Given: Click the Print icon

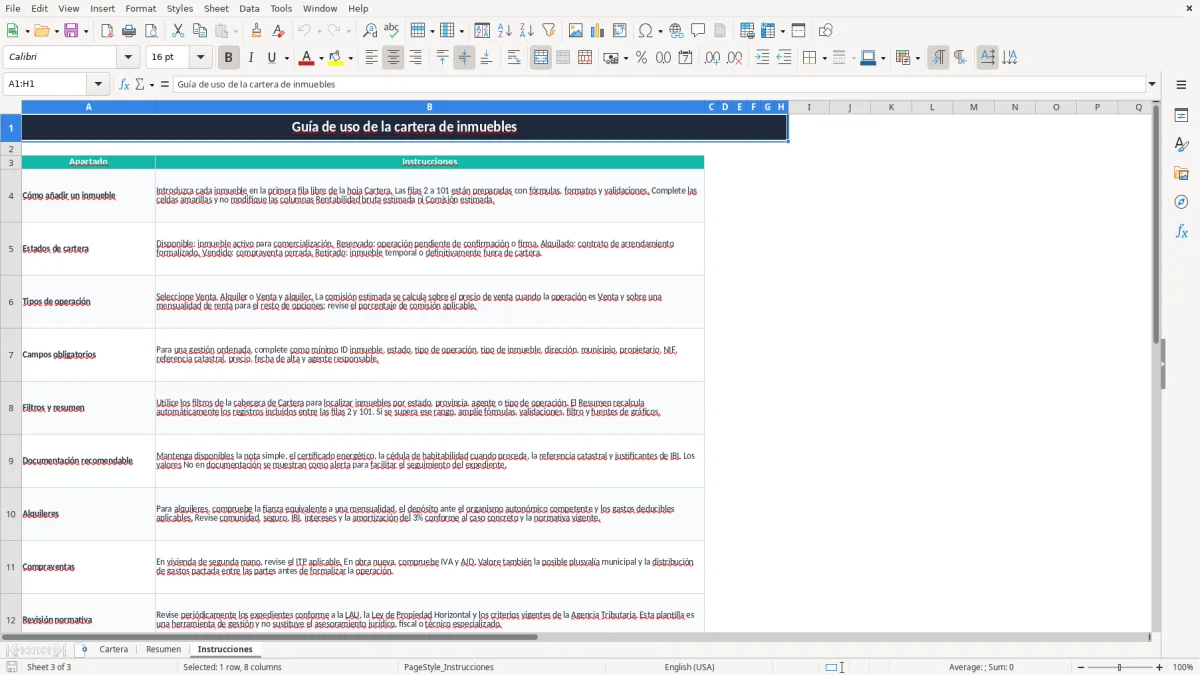Looking at the screenshot, I should (x=129, y=31).
